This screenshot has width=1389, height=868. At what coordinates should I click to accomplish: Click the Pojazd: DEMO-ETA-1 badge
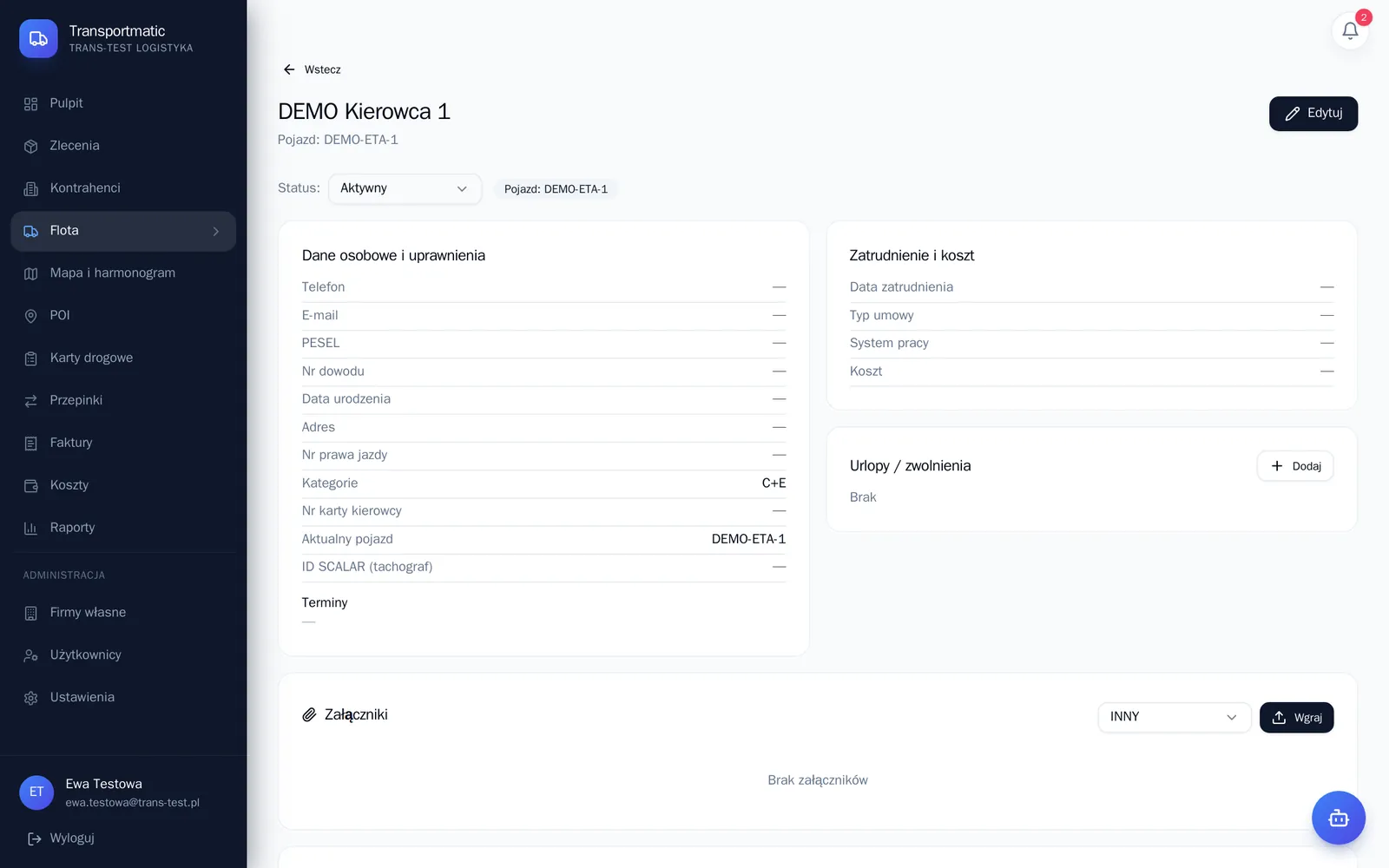pos(556,189)
